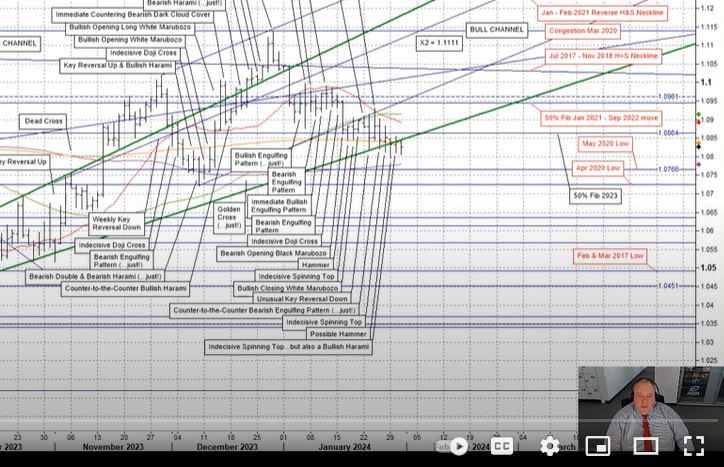724x467 pixels.
Task: Open the video settings gear
Action: point(549,446)
